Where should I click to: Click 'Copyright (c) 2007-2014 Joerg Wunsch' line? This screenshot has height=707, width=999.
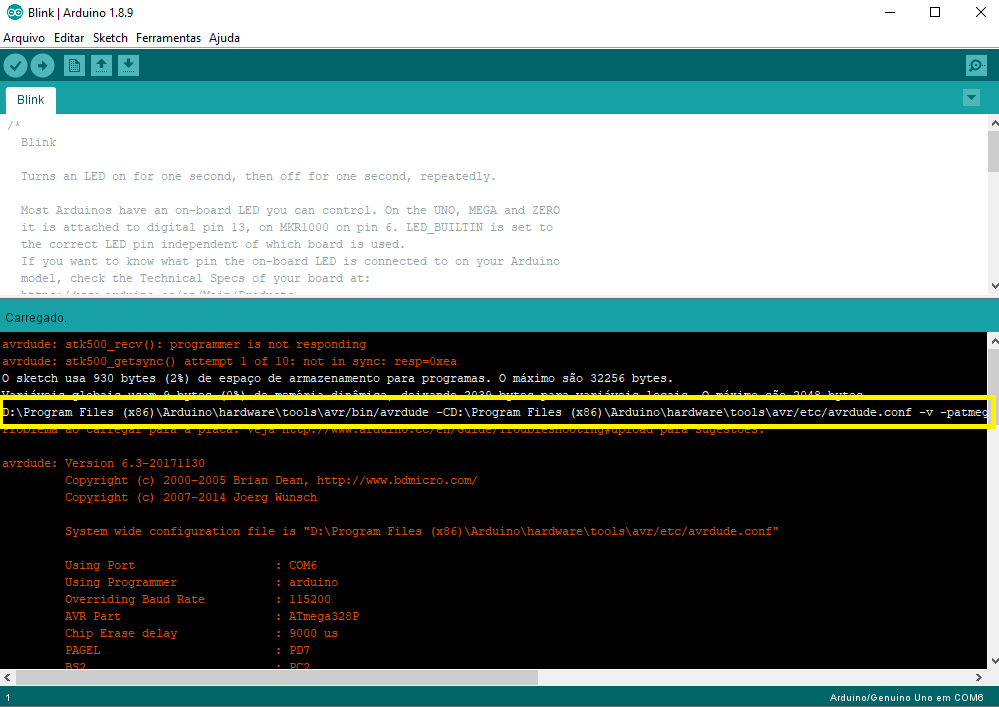[x=190, y=497]
